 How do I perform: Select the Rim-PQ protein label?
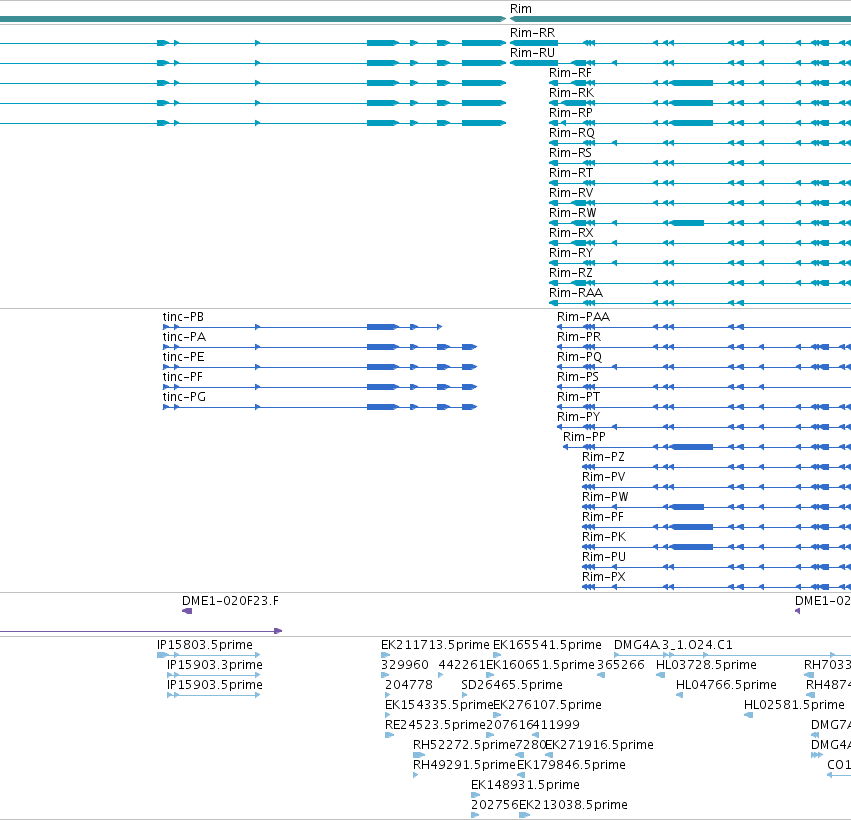579,357
